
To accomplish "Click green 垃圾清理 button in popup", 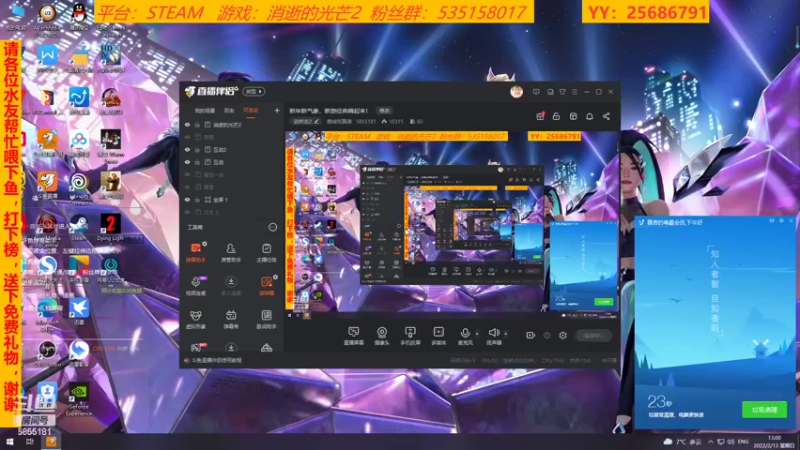I will [764, 409].
